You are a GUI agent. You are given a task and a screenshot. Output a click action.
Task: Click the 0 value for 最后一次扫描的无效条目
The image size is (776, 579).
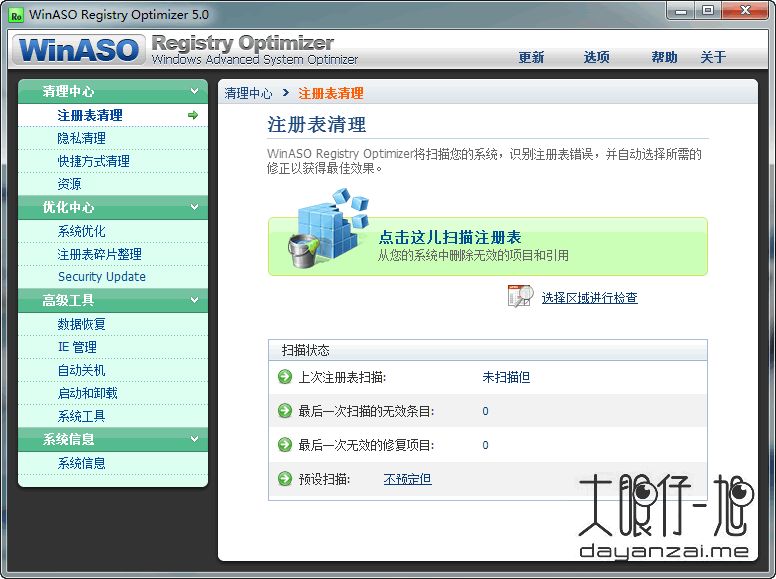click(x=485, y=411)
